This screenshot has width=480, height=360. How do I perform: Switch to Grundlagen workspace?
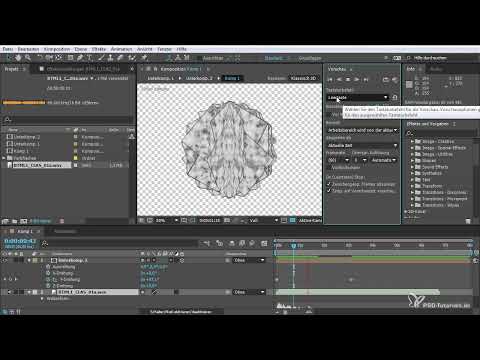click(310, 58)
